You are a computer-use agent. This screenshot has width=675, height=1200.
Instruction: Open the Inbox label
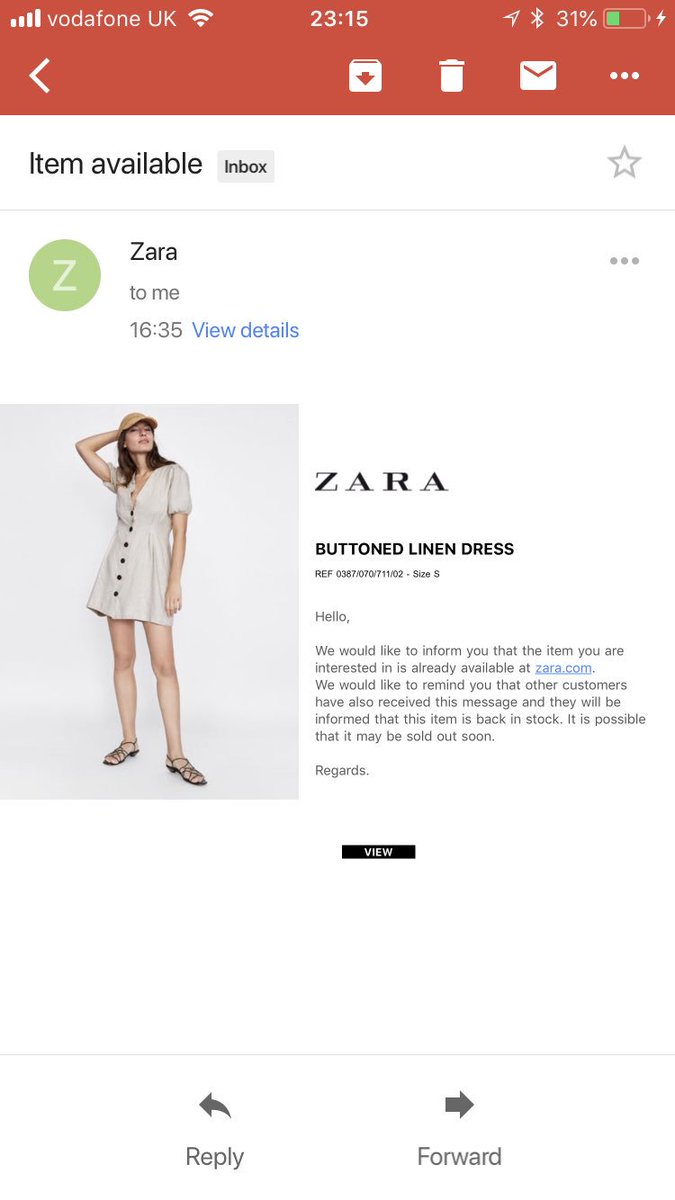(245, 167)
